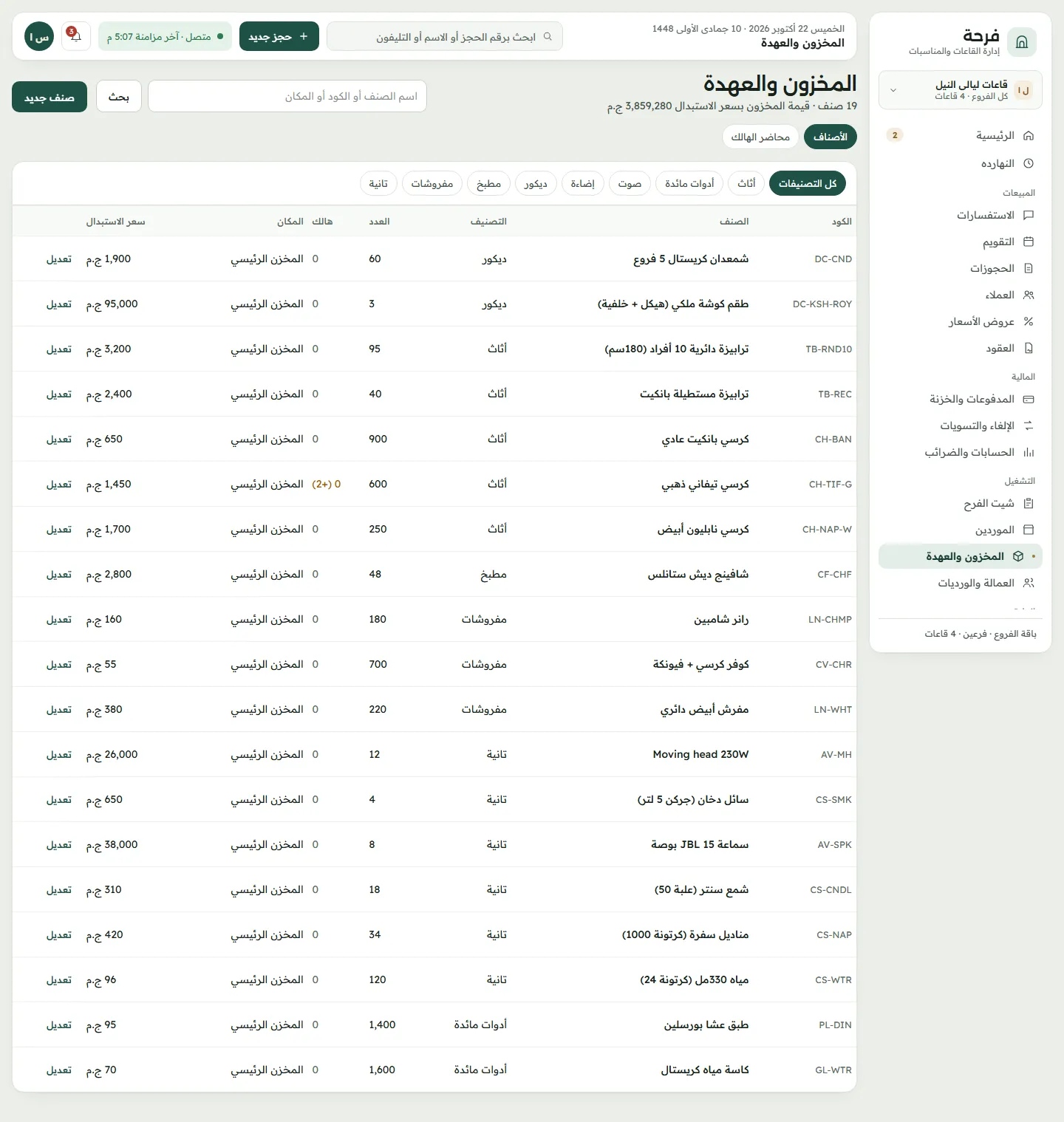Open العمالة والورديات staff icon
This screenshot has height=1122, width=1064.
1029,583
